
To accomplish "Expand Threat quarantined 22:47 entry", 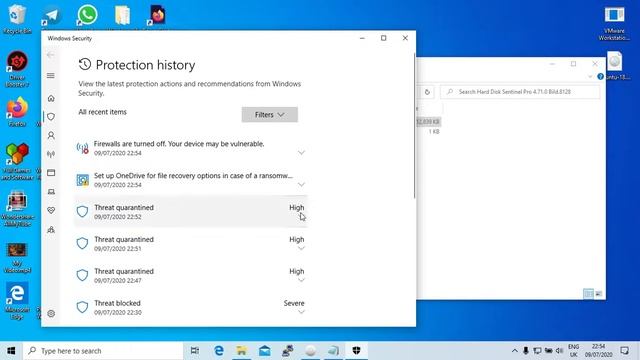I will (301, 280).
